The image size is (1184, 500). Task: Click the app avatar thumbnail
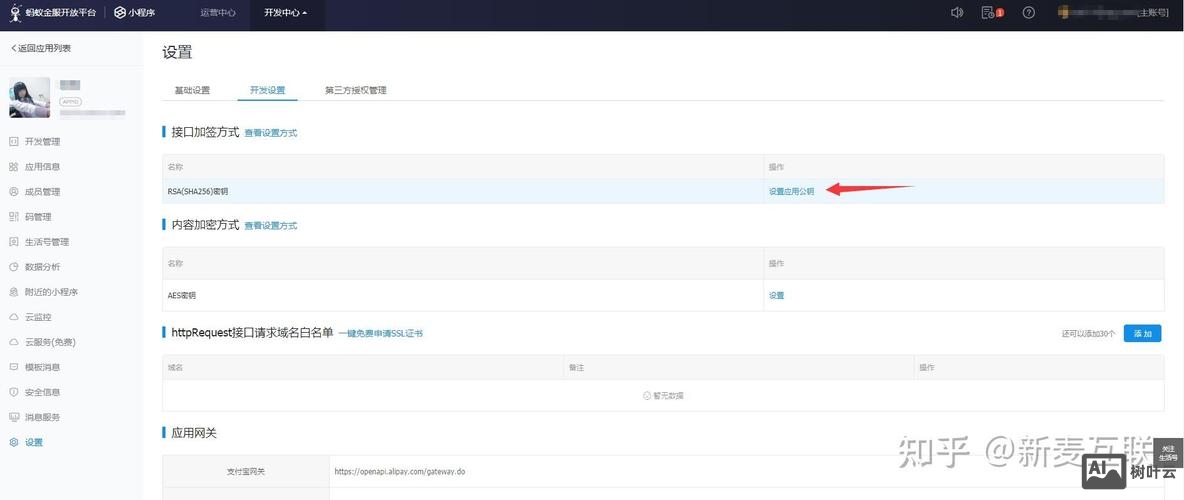29,97
